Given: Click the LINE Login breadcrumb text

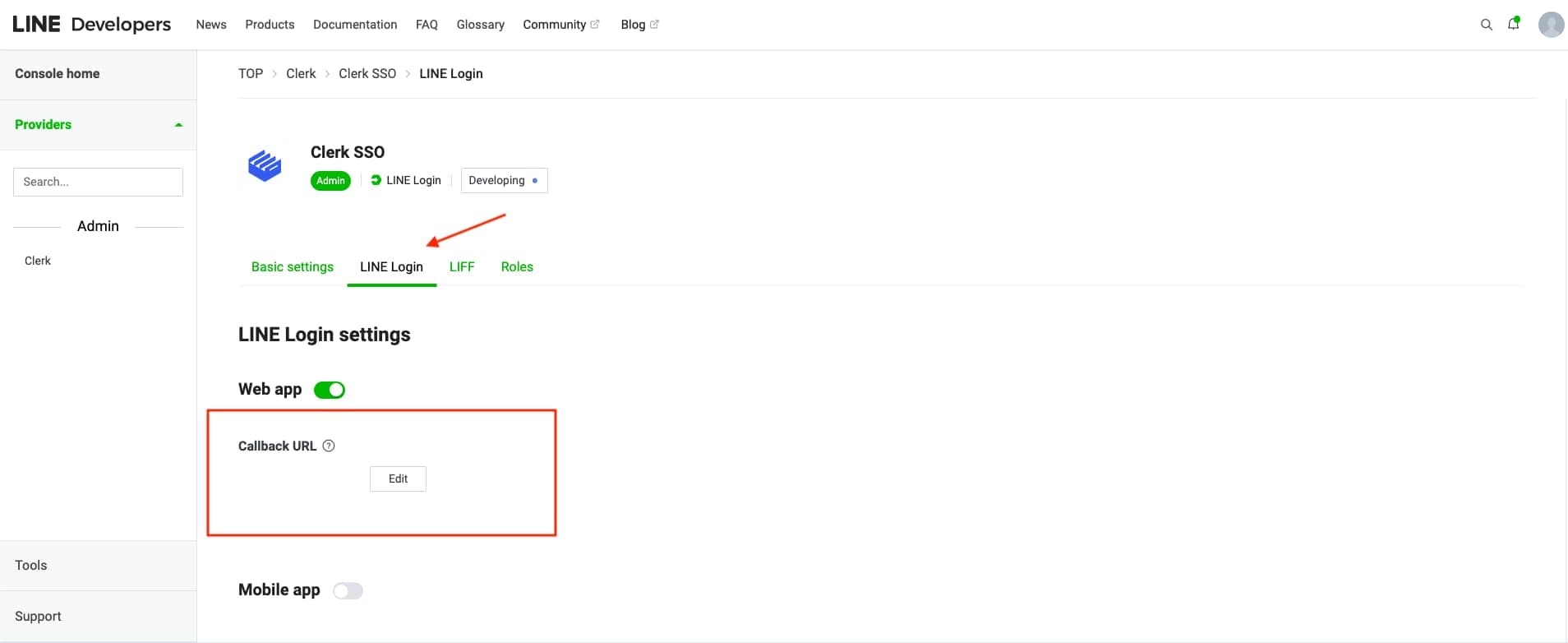Looking at the screenshot, I should (x=451, y=74).
